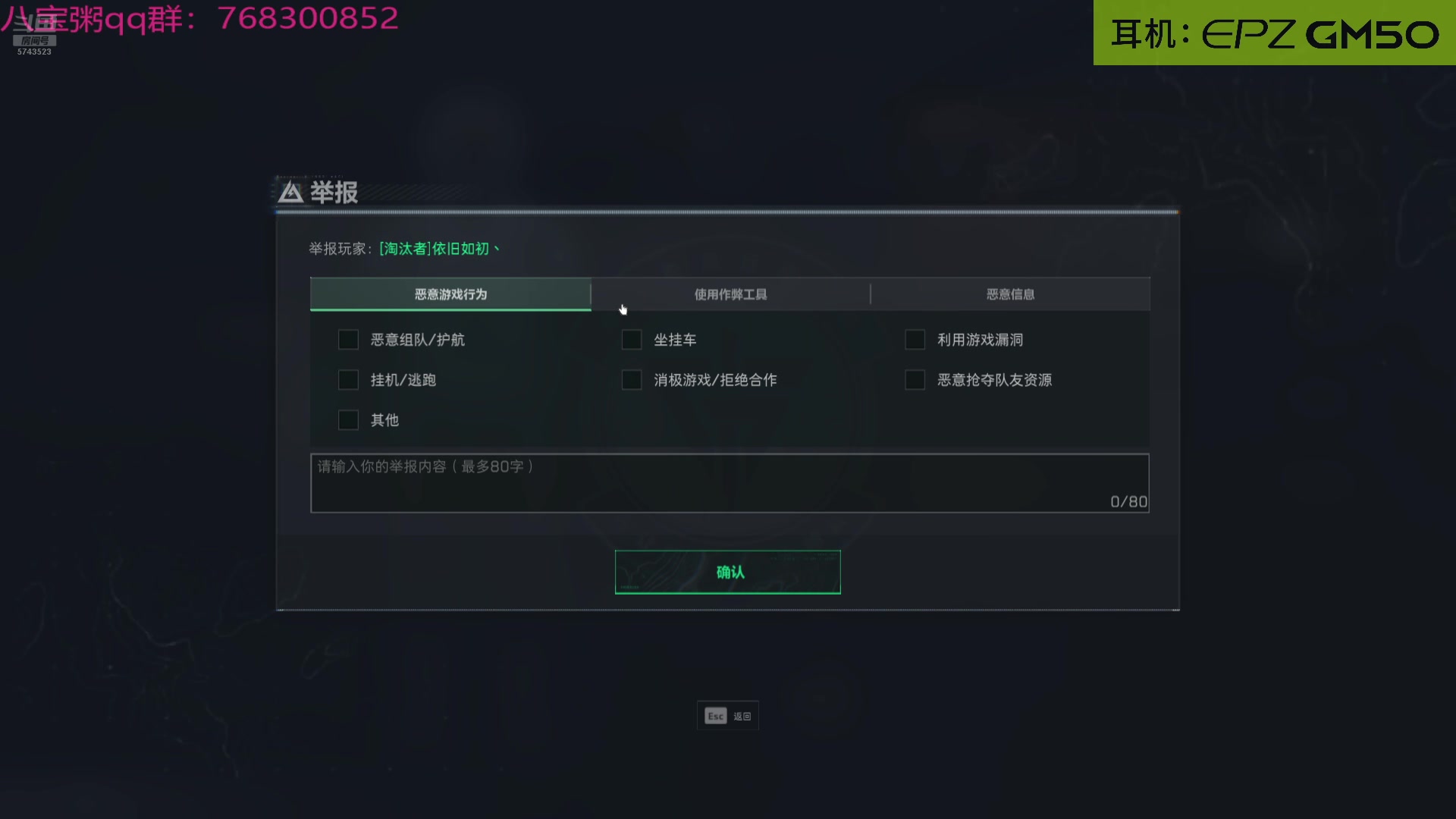Enable the 恶意抢夺队友资源 checkbox
The width and height of the screenshot is (1456, 819).
click(915, 380)
